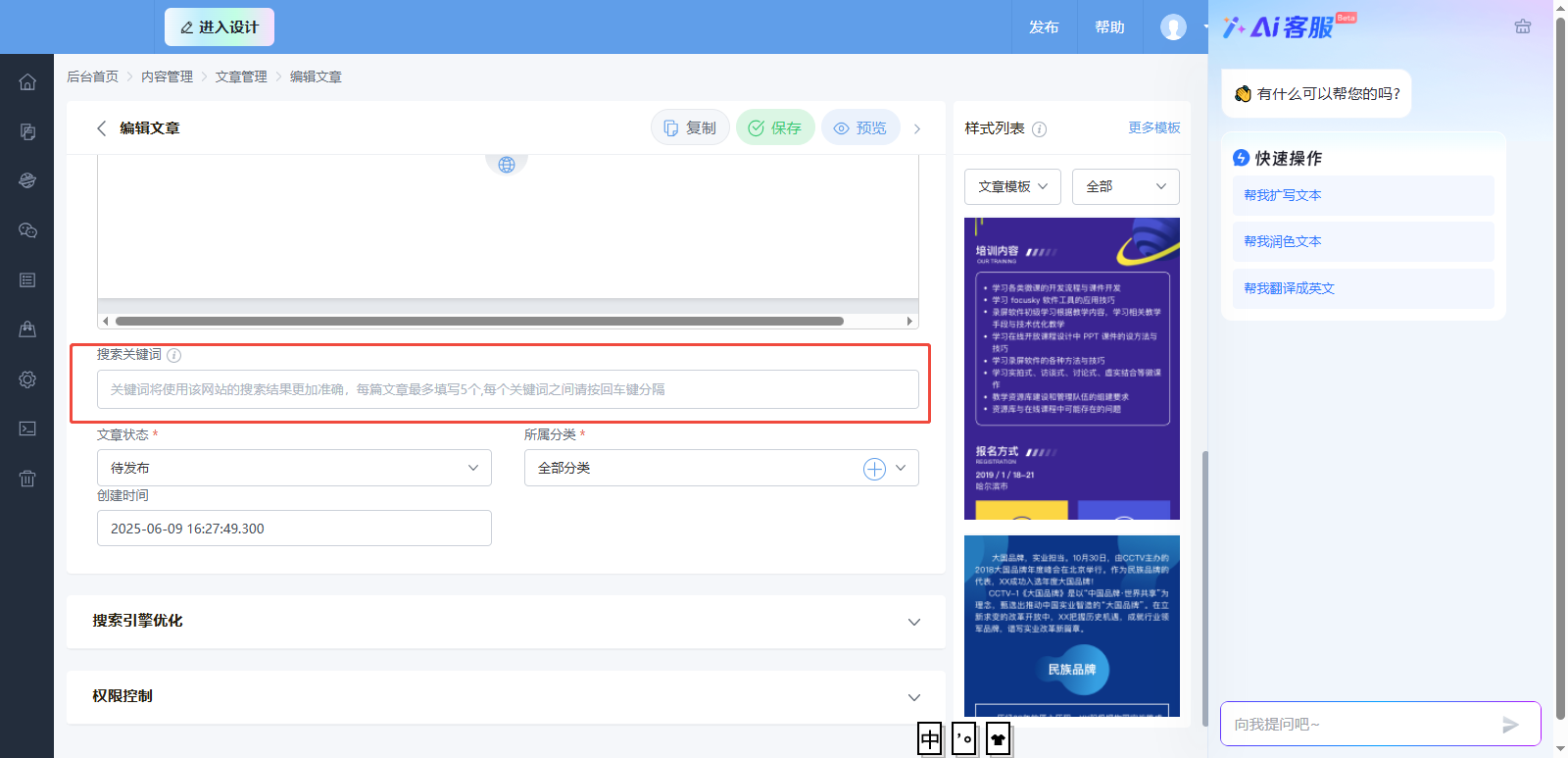Click the 进入设计 button
This screenshot has width=1568, height=758.
coord(220,27)
